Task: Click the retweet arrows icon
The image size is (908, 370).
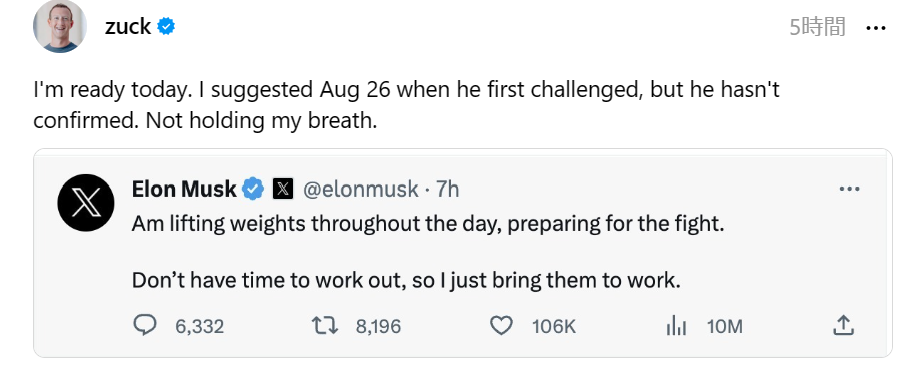Action: (x=325, y=326)
